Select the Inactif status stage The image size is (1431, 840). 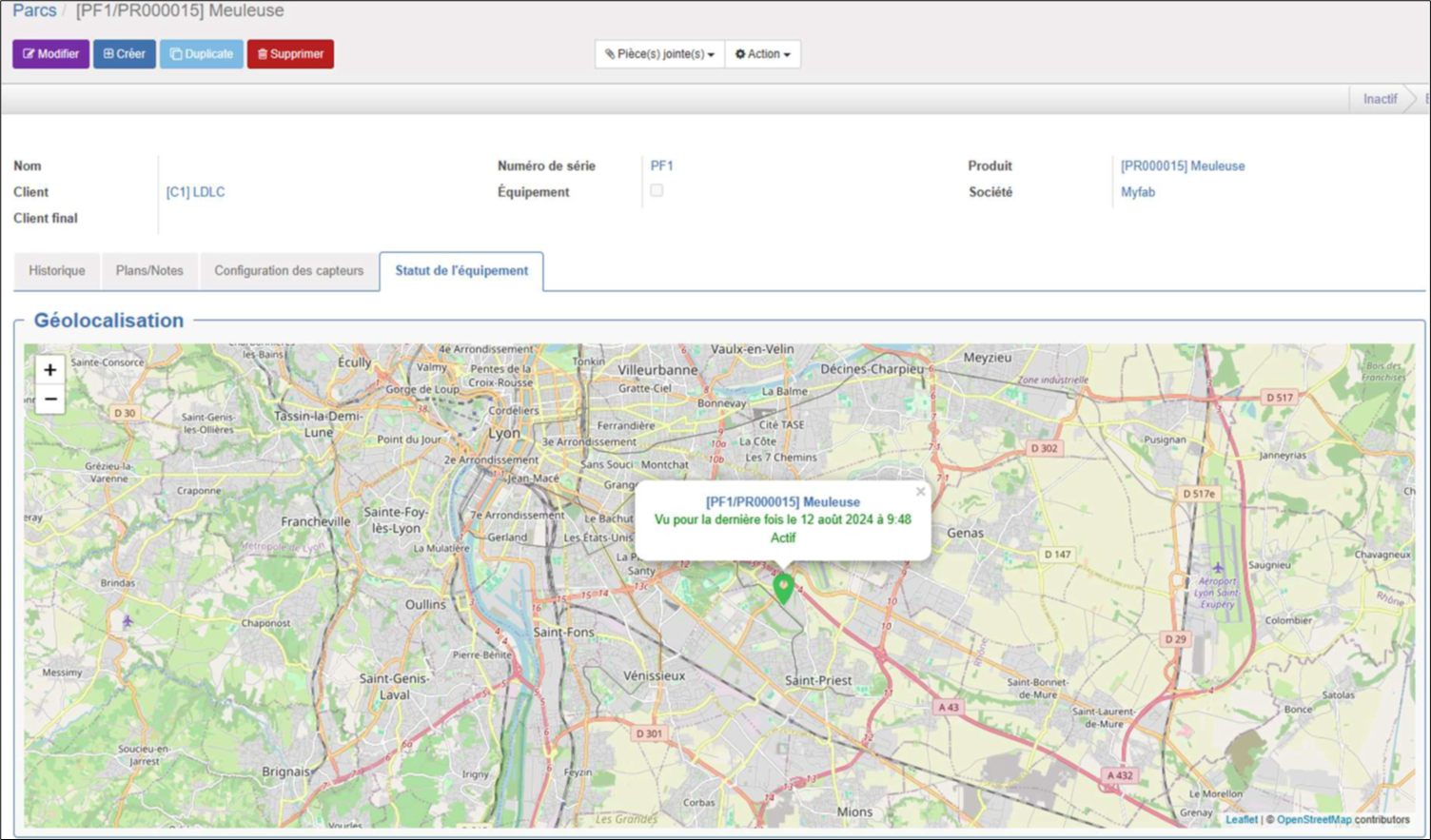click(1380, 99)
